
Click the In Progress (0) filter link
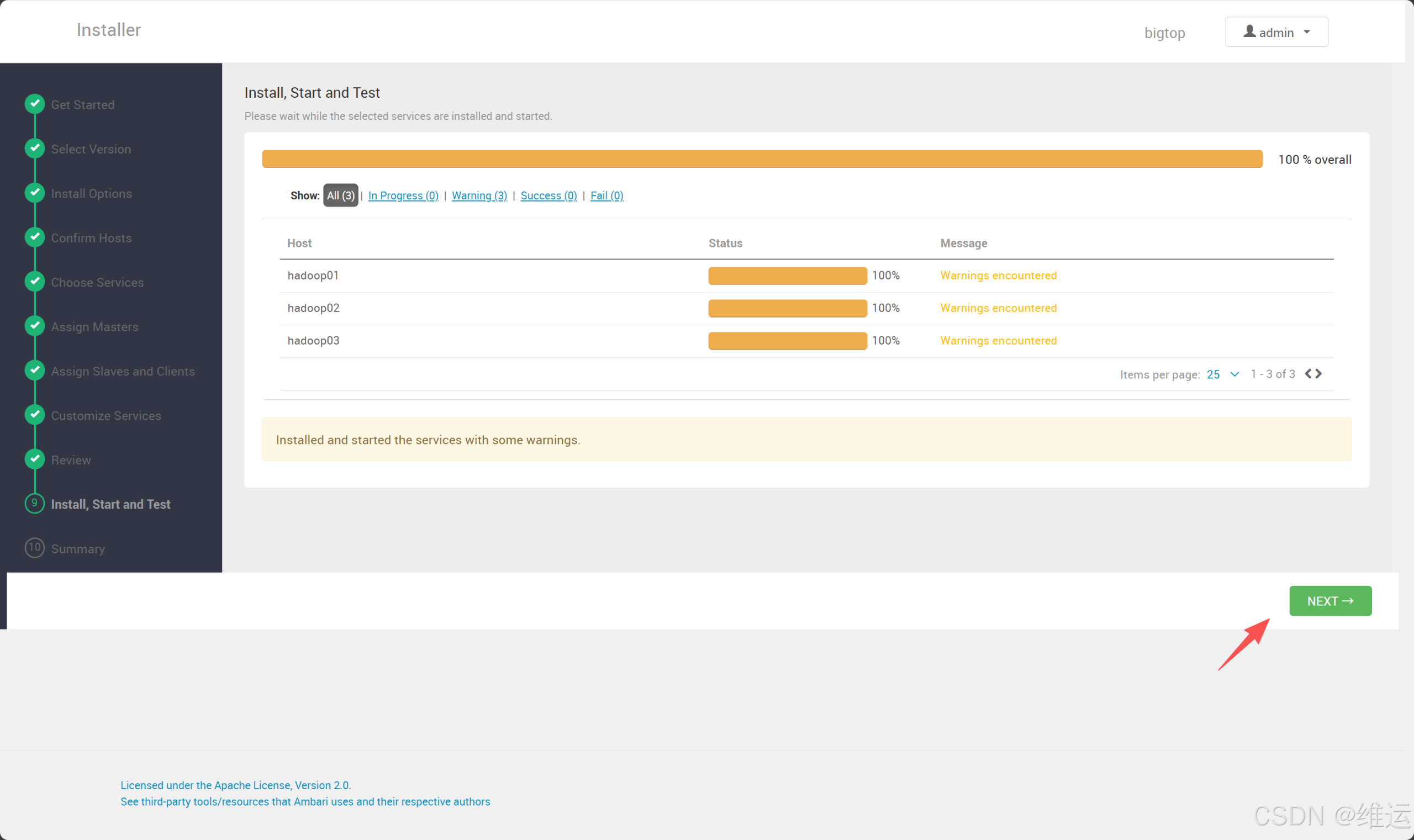(x=403, y=196)
